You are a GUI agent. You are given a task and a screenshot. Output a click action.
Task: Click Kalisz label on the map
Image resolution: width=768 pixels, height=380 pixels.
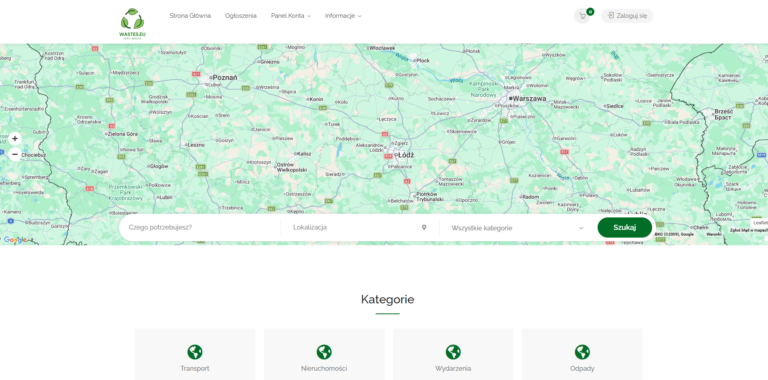coord(304,153)
